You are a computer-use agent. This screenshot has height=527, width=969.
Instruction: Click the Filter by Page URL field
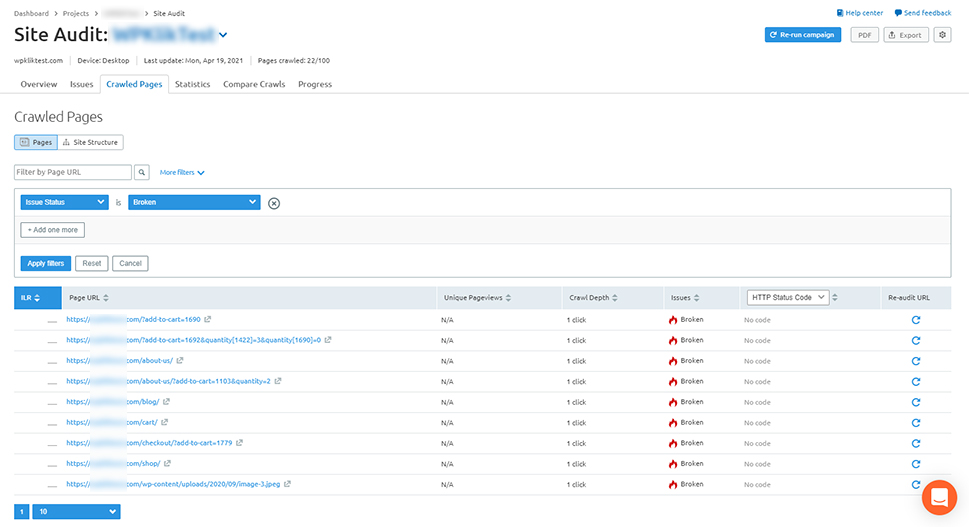pos(73,173)
